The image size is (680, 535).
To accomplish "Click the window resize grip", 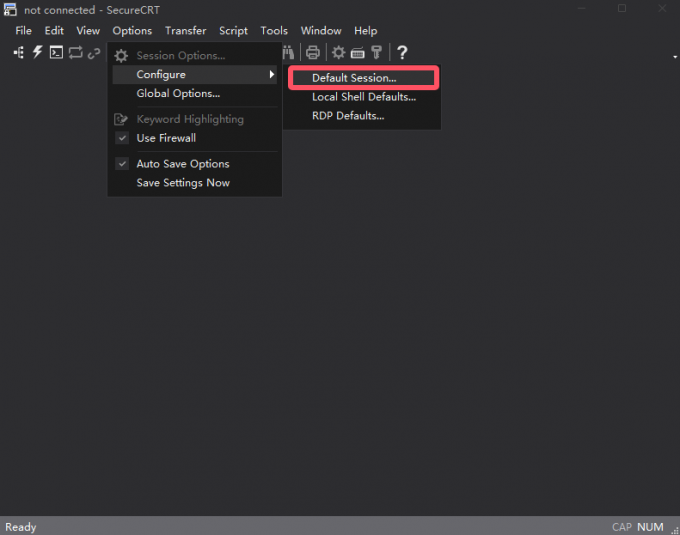I will (675, 530).
